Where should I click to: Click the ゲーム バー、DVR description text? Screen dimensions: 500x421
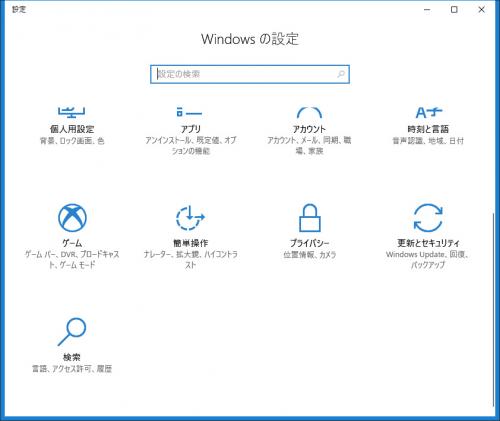pos(72,260)
